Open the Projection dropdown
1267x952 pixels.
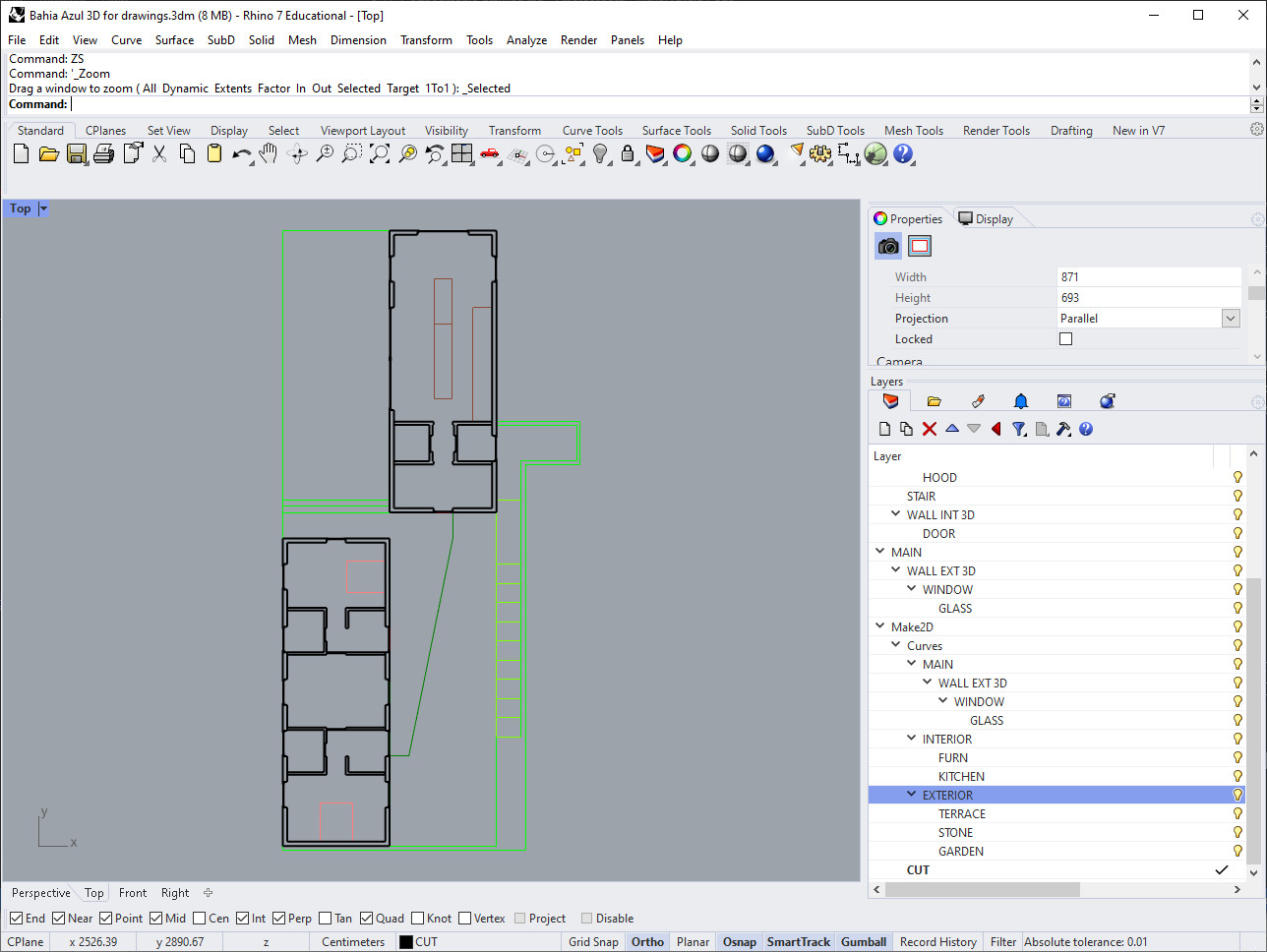(x=1230, y=319)
